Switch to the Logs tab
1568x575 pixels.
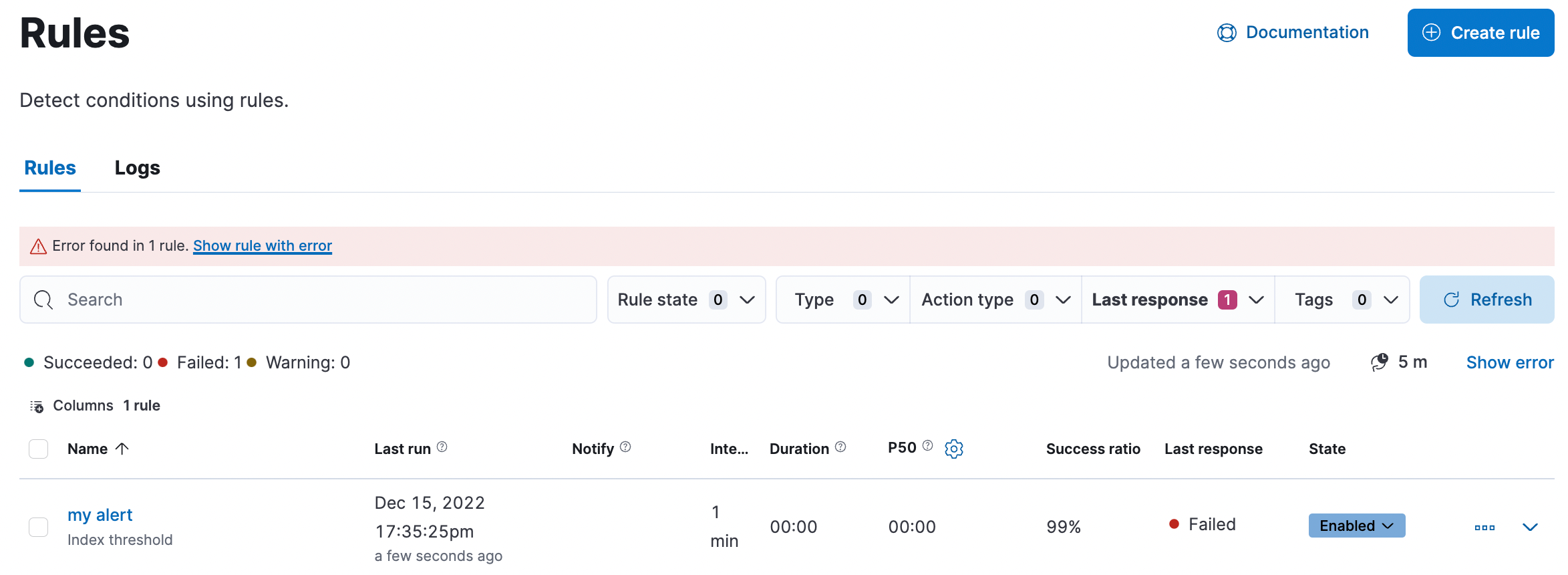[x=137, y=168]
